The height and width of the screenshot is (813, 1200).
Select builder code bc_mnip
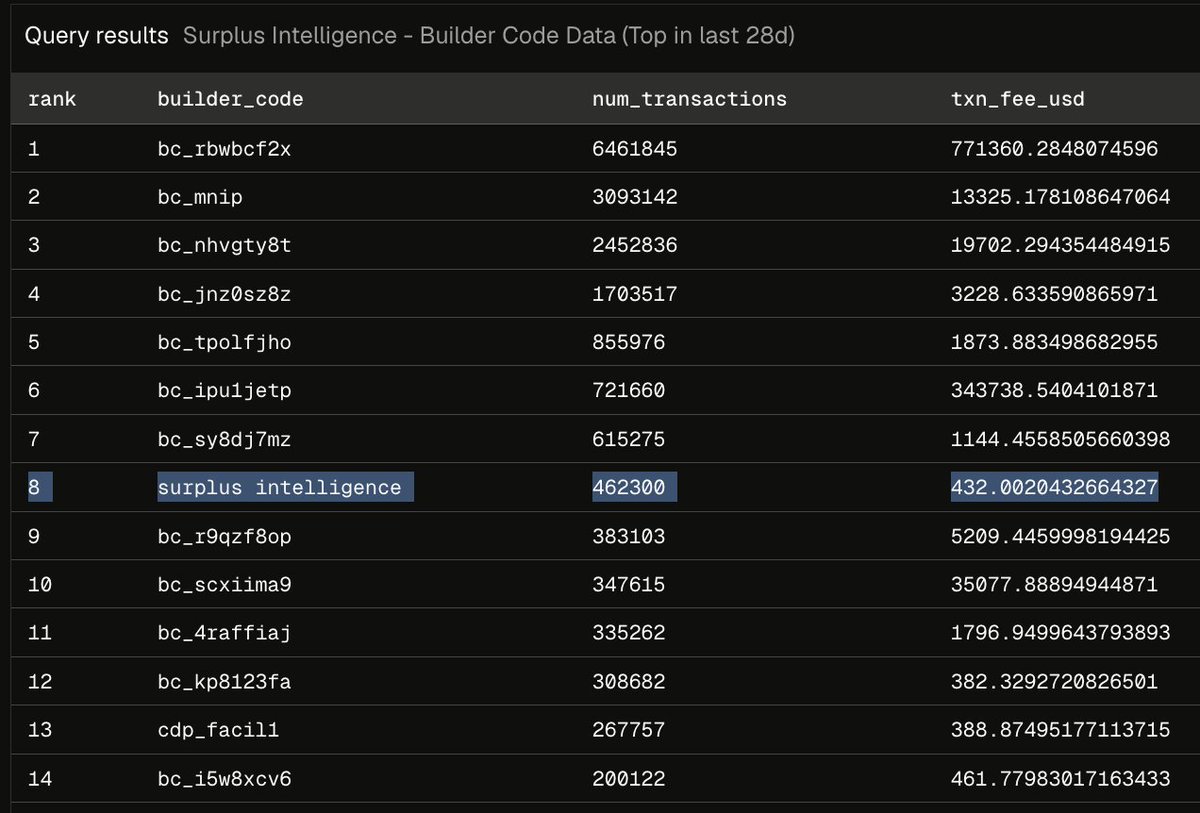click(x=200, y=197)
